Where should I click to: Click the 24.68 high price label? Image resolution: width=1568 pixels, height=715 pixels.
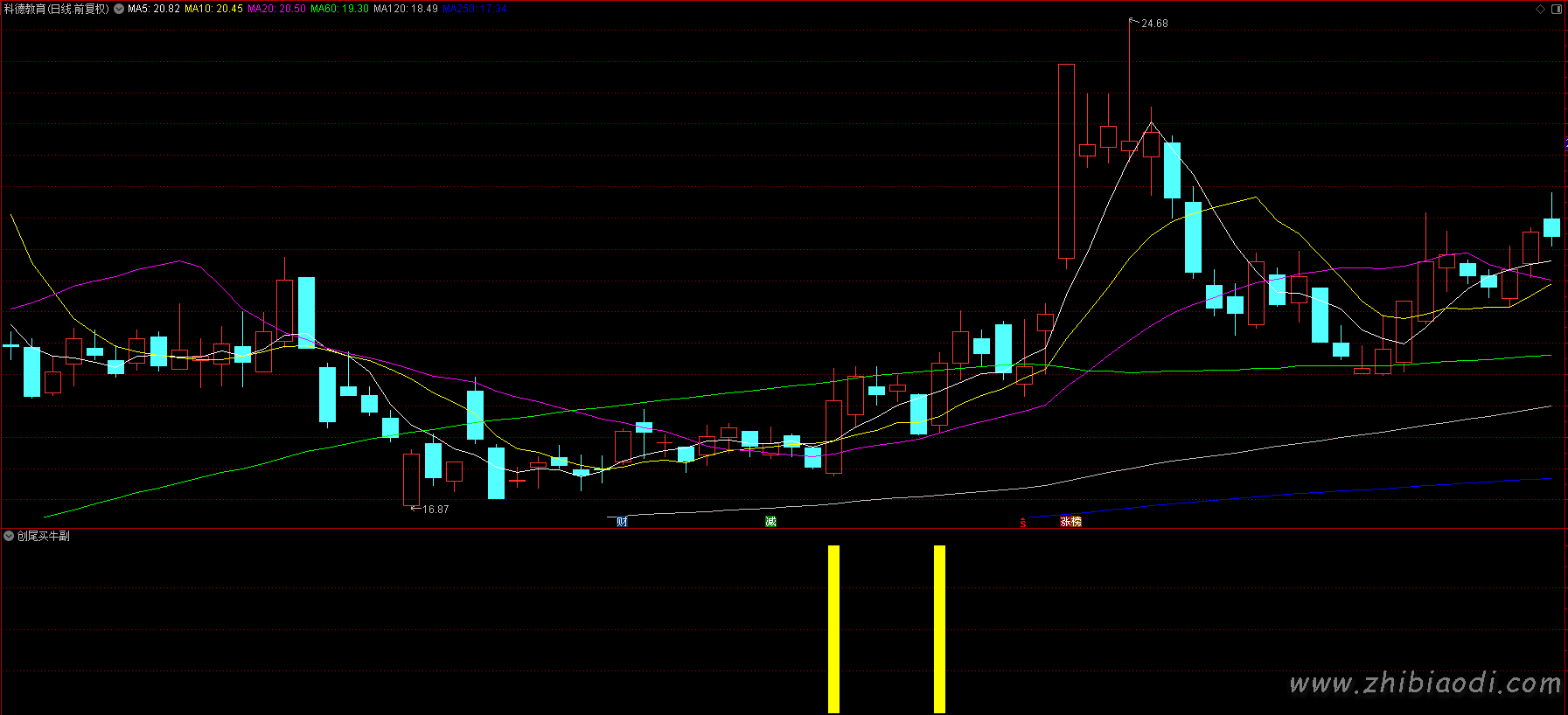pos(1154,24)
